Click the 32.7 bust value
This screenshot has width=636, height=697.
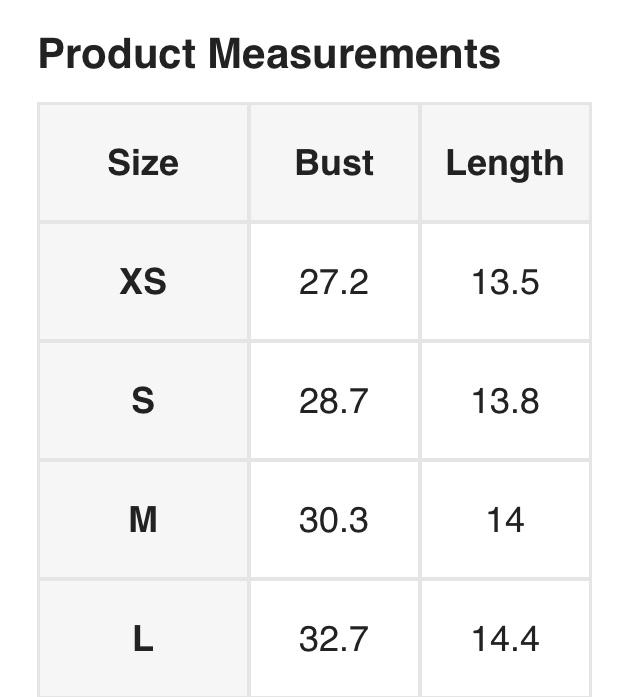[334, 638]
